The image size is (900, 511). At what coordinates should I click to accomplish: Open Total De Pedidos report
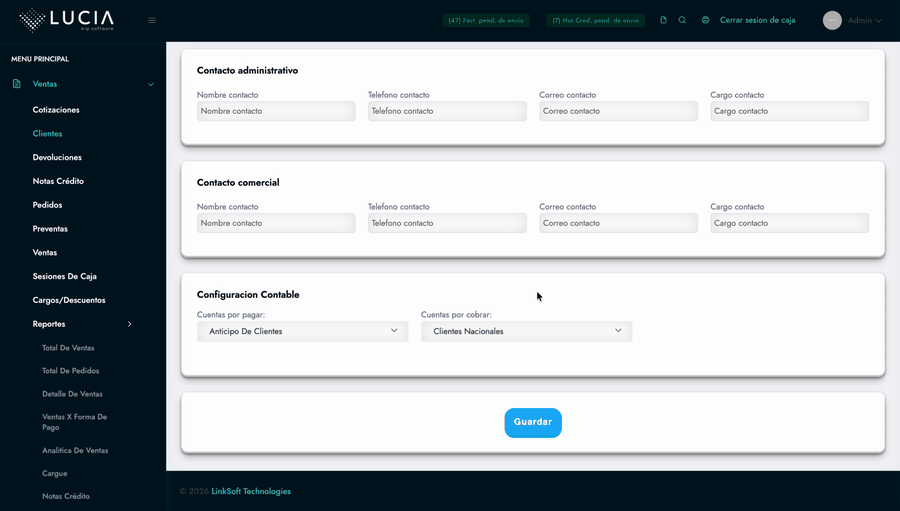[x=71, y=371]
